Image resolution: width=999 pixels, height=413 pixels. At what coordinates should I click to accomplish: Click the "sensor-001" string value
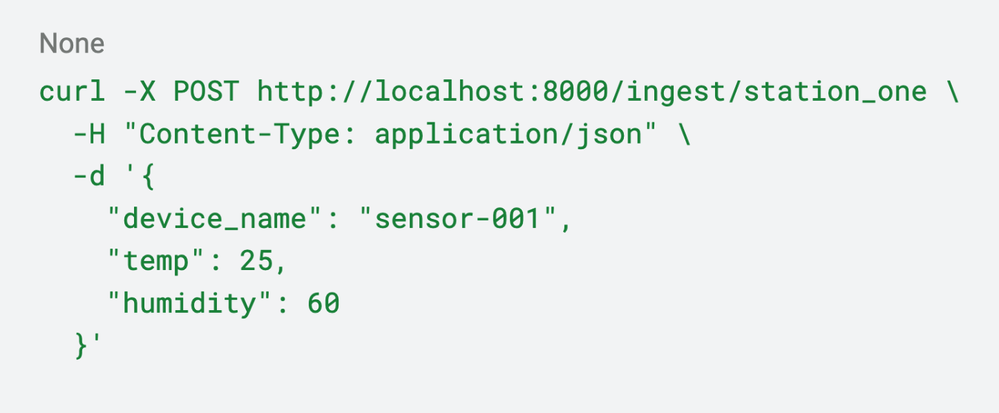pos(466,219)
